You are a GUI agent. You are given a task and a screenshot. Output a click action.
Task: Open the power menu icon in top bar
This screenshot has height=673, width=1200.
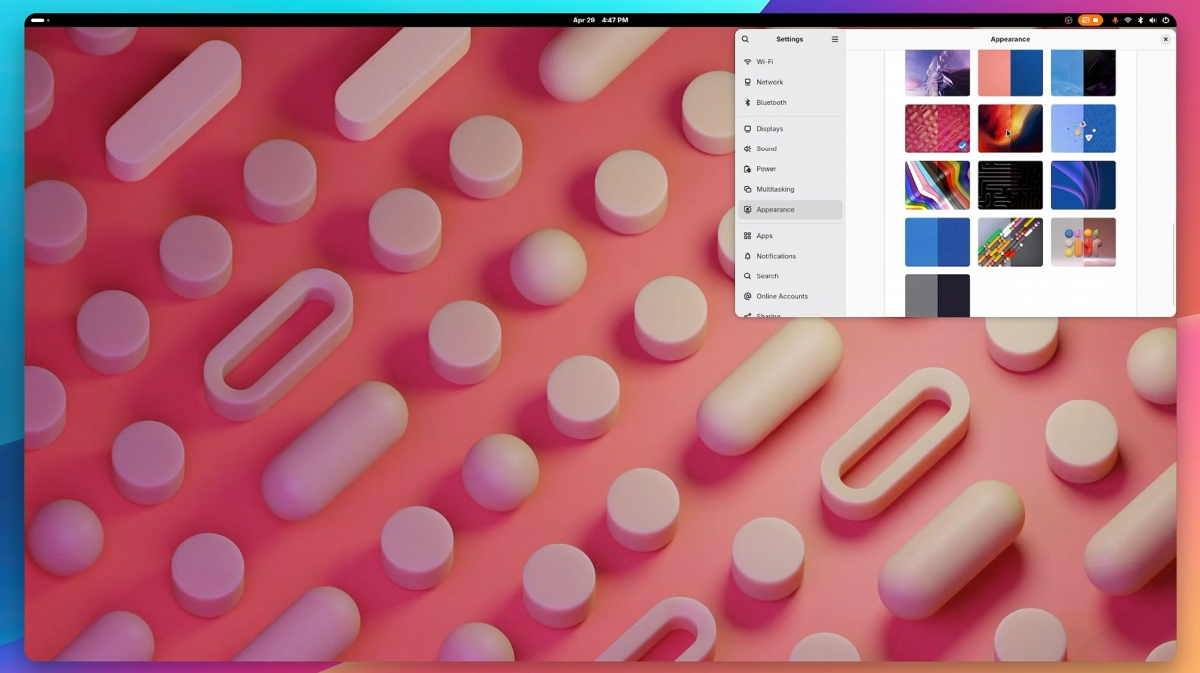point(1166,20)
